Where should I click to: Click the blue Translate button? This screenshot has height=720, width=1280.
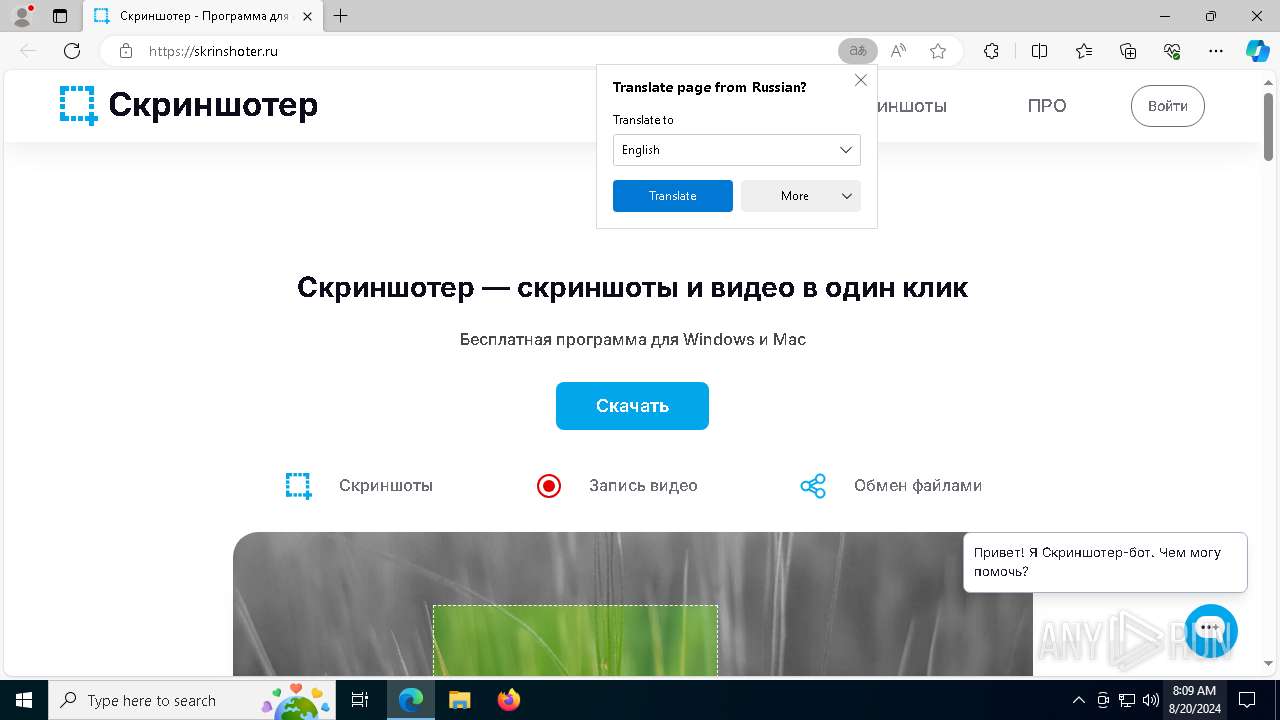(x=673, y=196)
